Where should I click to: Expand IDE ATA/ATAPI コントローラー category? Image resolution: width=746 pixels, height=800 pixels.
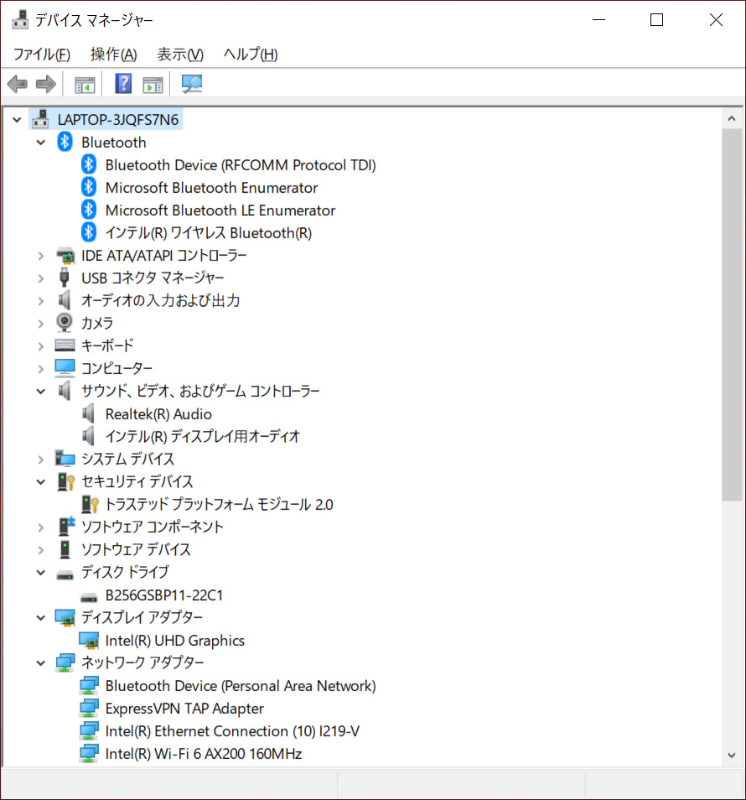(x=41, y=256)
